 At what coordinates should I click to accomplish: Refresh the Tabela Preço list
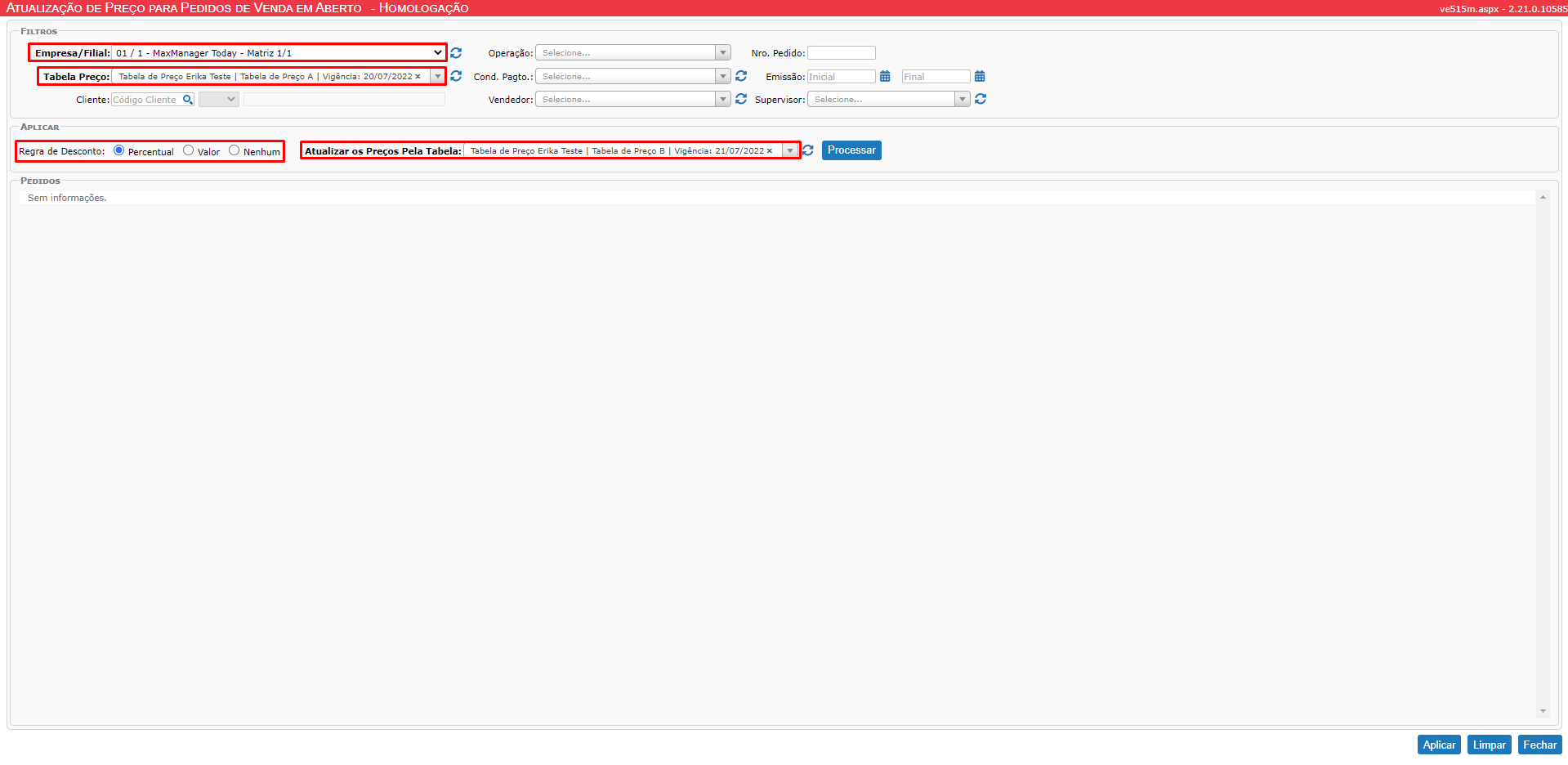click(x=456, y=76)
